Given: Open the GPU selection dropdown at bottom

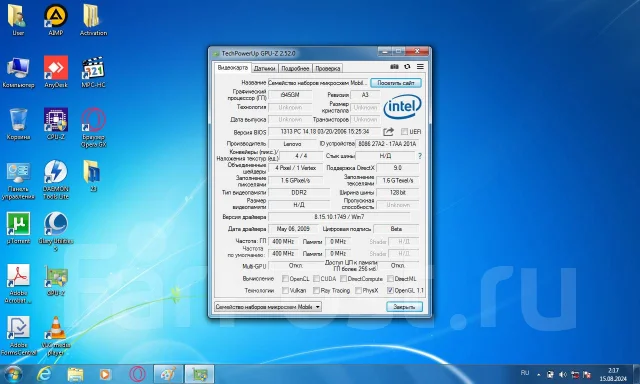Looking at the screenshot, I should pyautogui.click(x=268, y=306).
